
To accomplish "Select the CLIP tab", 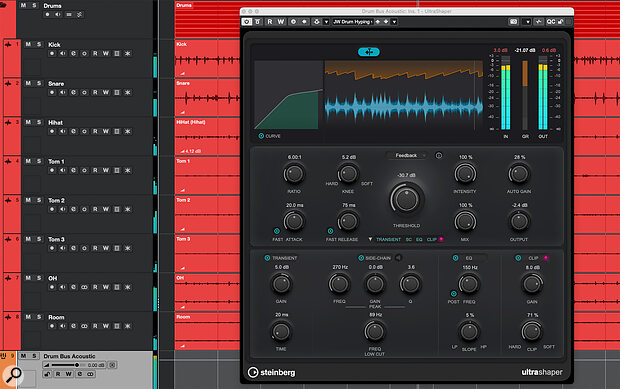I will (432, 240).
